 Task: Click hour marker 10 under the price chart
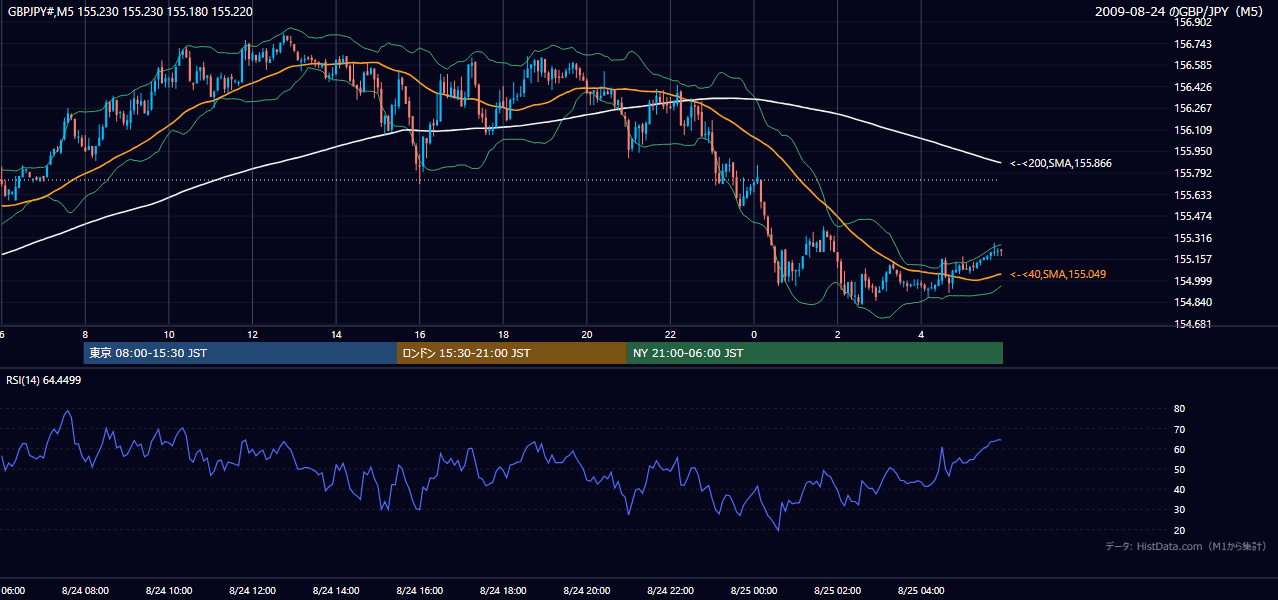tap(169, 335)
